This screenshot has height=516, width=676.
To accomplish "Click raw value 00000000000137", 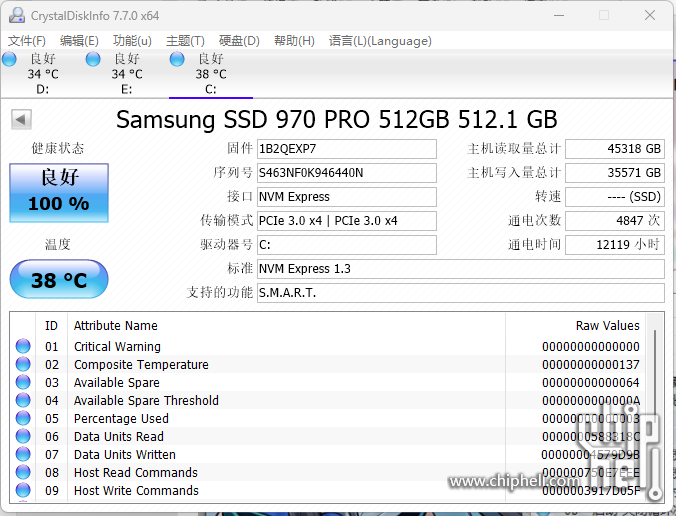I will click(591, 365).
